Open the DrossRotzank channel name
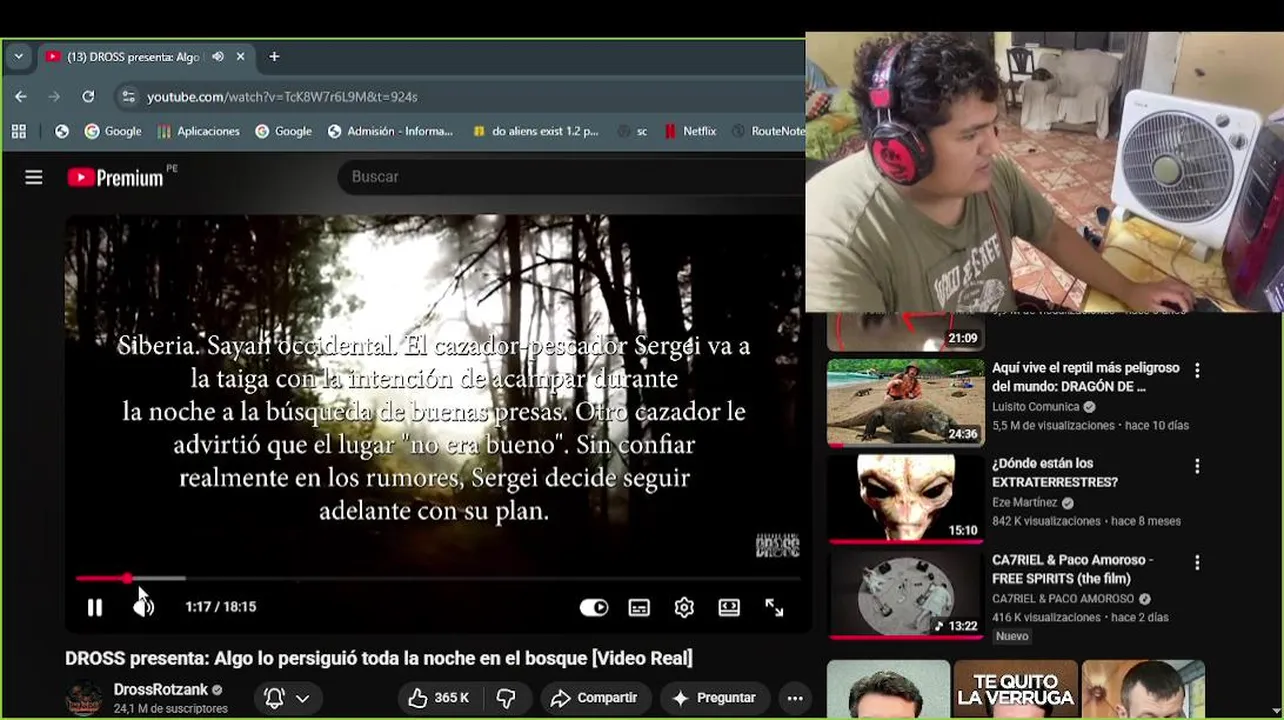The image size is (1284, 720). pos(161,690)
